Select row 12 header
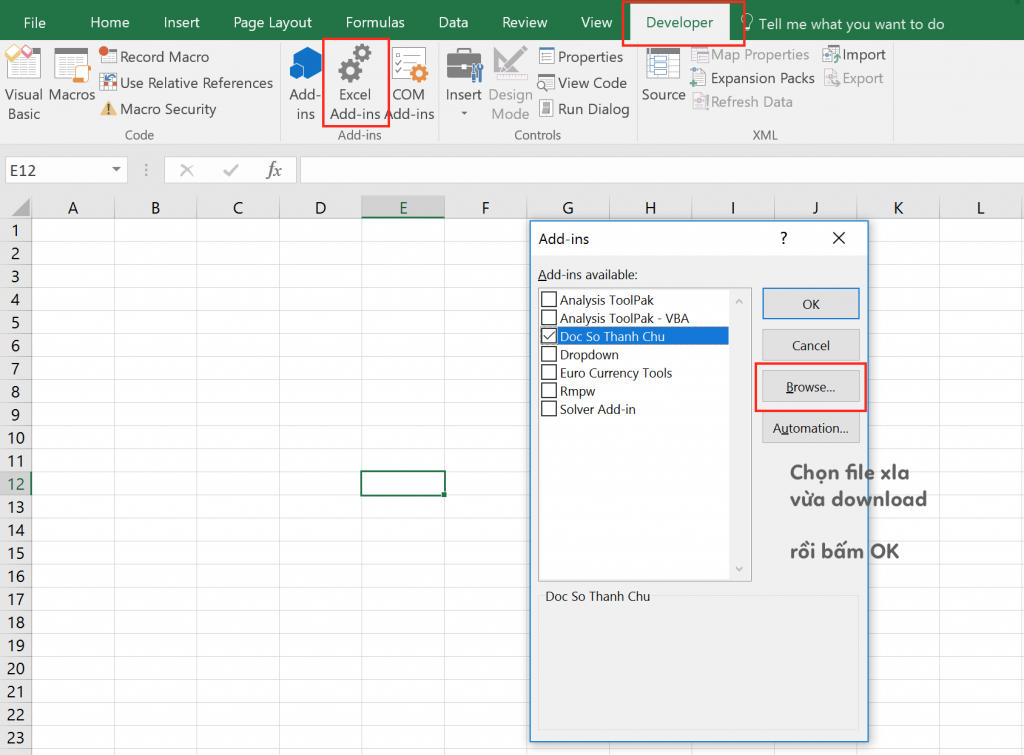This screenshot has height=755, width=1024. click(x=16, y=484)
